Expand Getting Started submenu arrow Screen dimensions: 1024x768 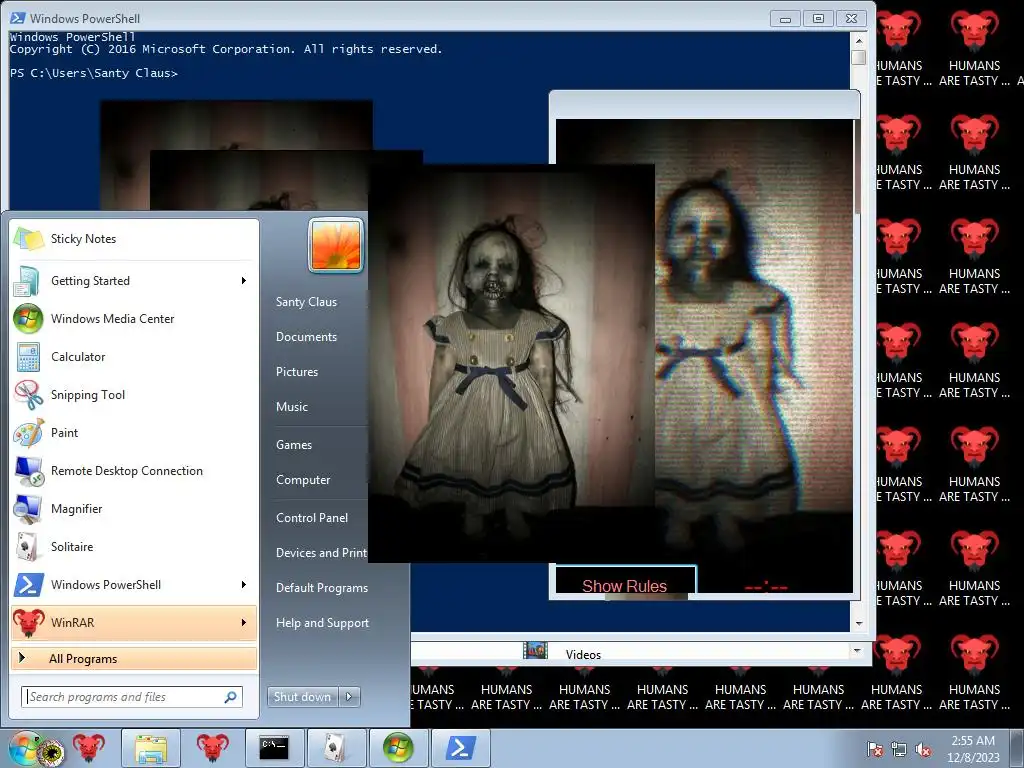click(x=244, y=281)
